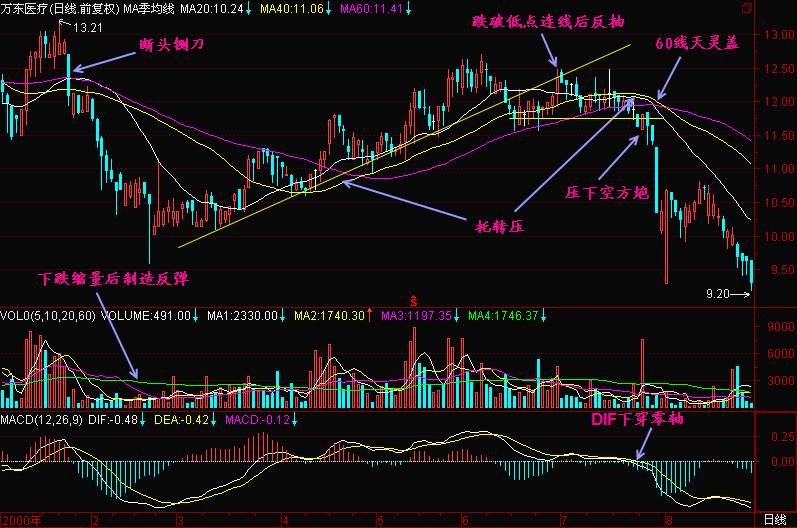The image size is (797, 528).
Task: Open the VOL0(5,10,20,60) indicator settings
Action: [x=47, y=316]
